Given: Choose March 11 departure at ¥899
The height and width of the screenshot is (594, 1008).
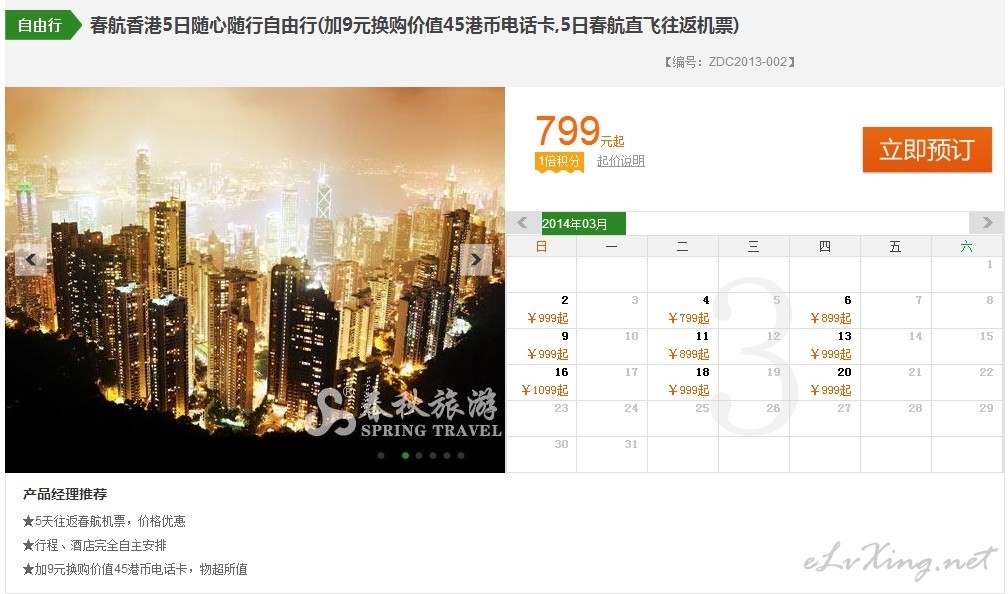Looking at the screenshot, I should [x=683, y=346].
